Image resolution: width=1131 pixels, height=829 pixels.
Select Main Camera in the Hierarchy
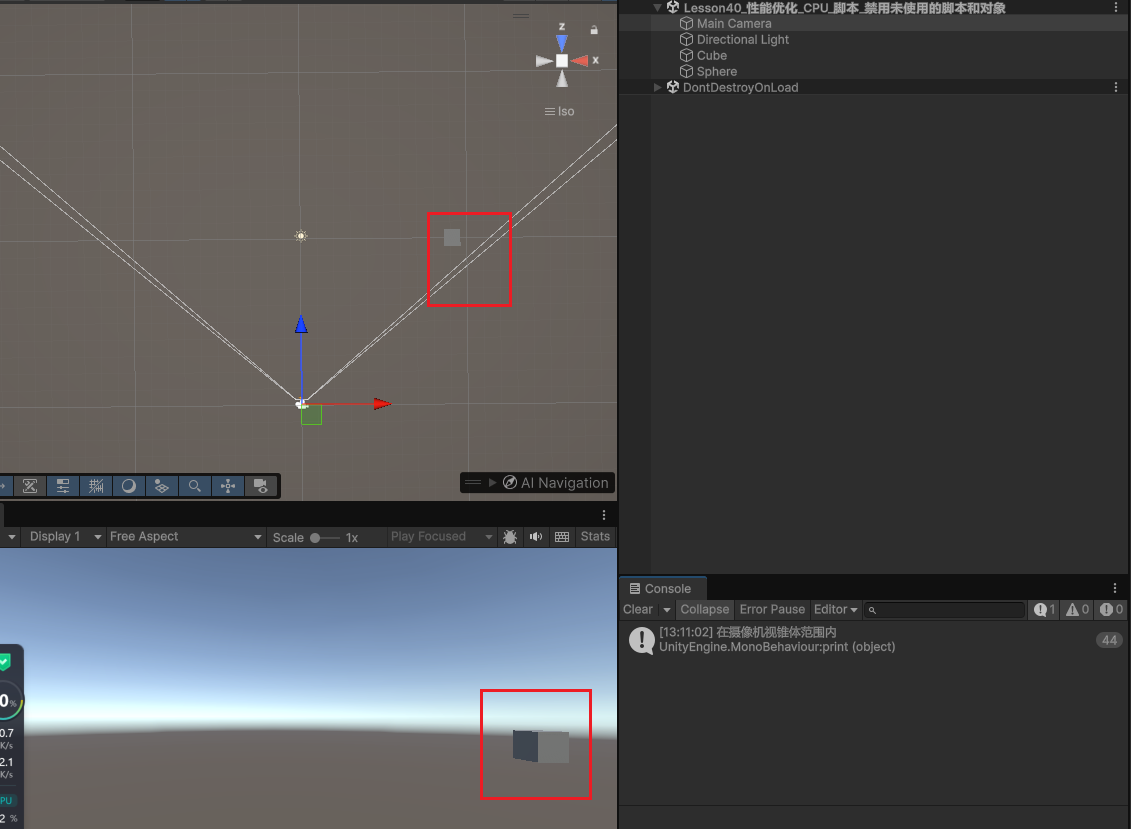pos(733,24)
